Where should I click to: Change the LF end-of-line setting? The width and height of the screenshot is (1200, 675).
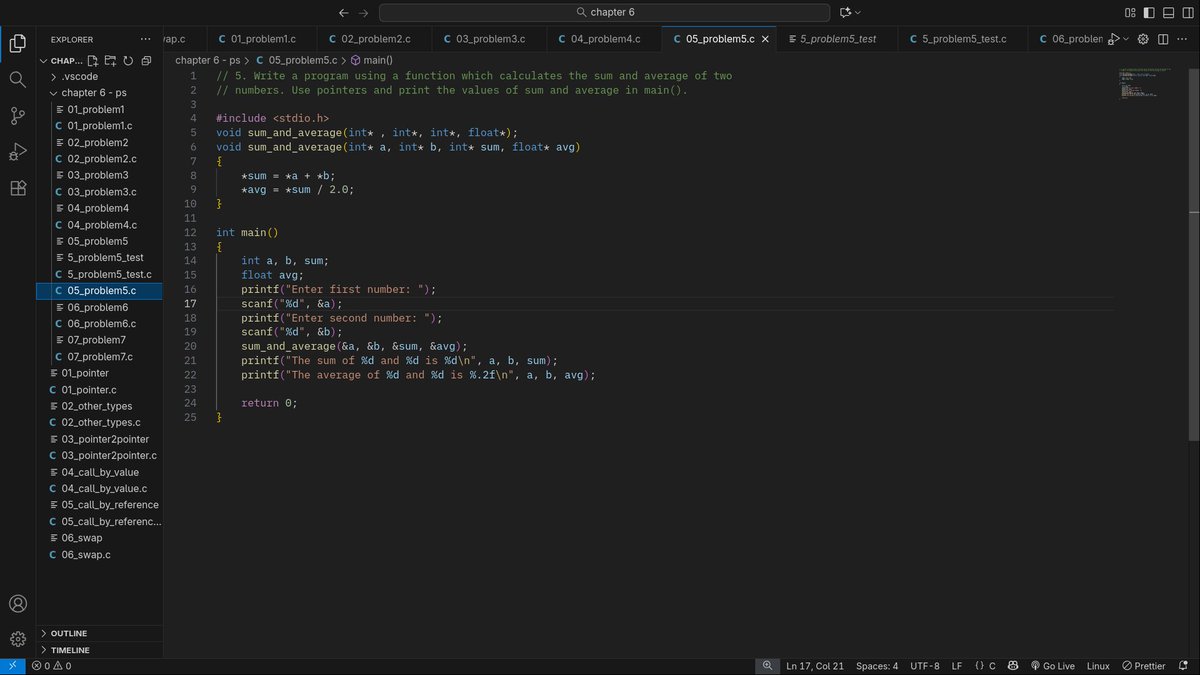point(957,666)
